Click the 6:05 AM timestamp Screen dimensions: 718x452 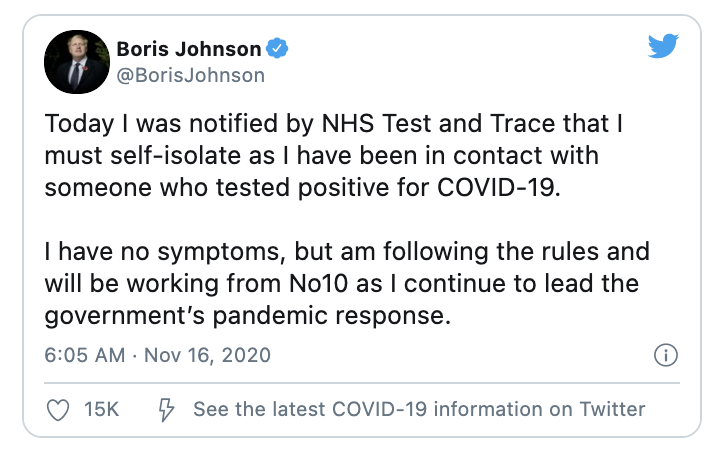(x=83, y=355)
